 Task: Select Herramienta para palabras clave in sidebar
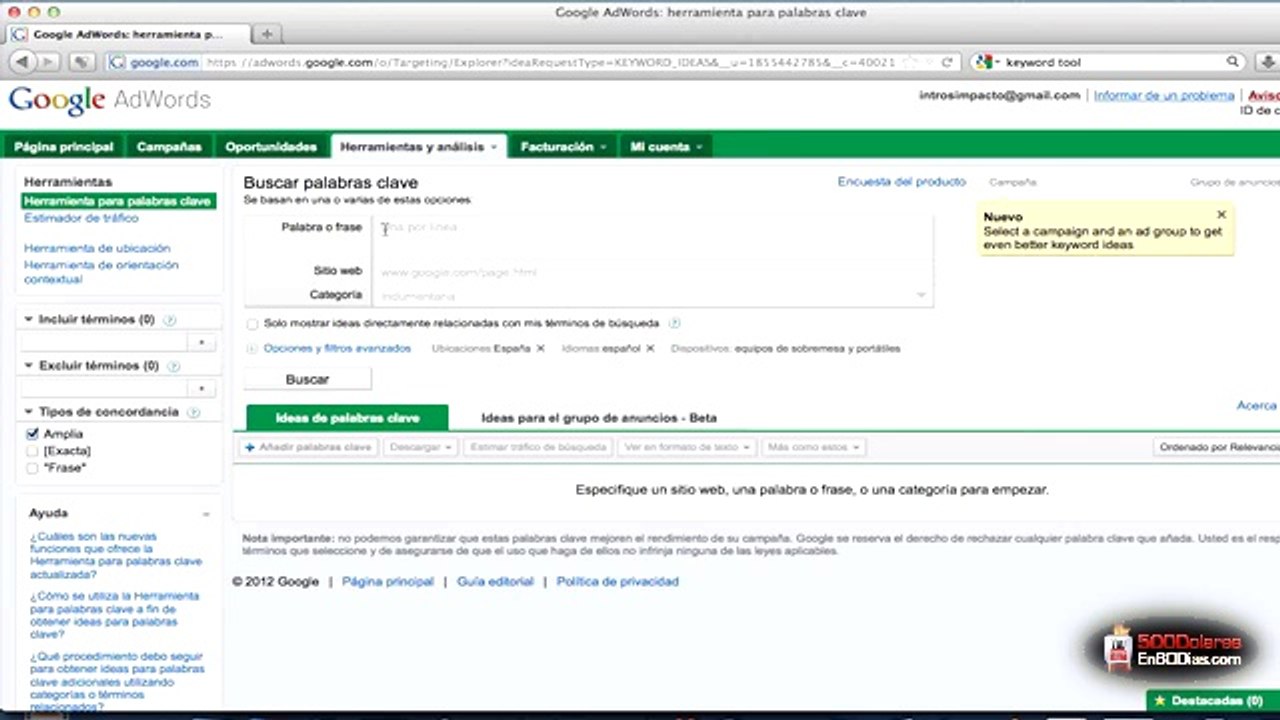pyautogui.click(x=118, y=201)
